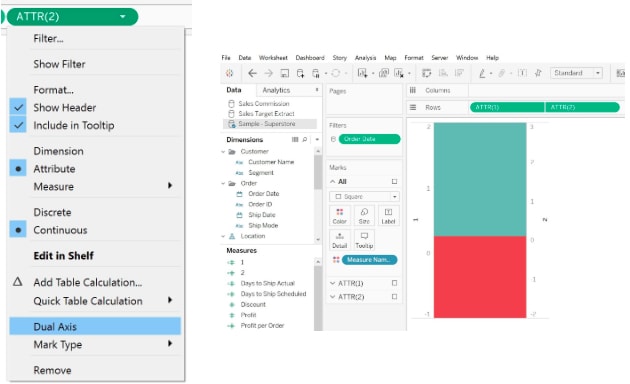Collapse the All section in Marks
The height and width of the screenshot is (384, 630).
pos(333,182)
